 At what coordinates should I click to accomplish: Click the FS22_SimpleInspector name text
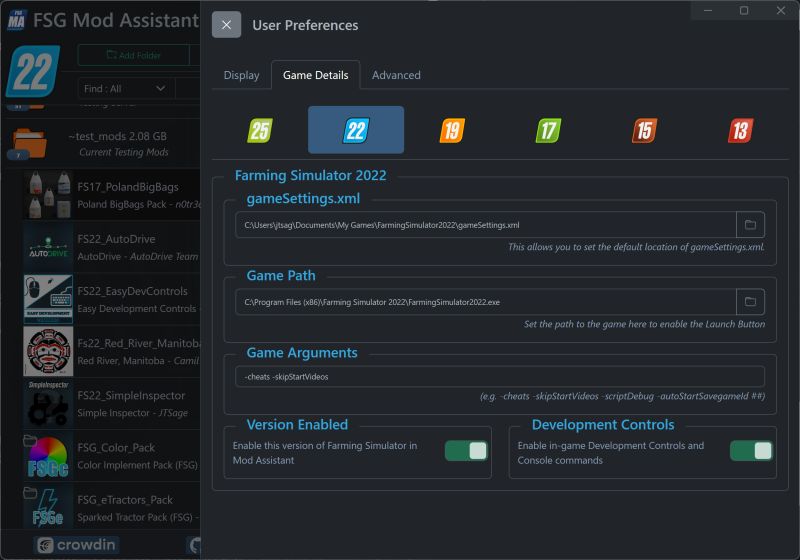click(x=132, y=395)
